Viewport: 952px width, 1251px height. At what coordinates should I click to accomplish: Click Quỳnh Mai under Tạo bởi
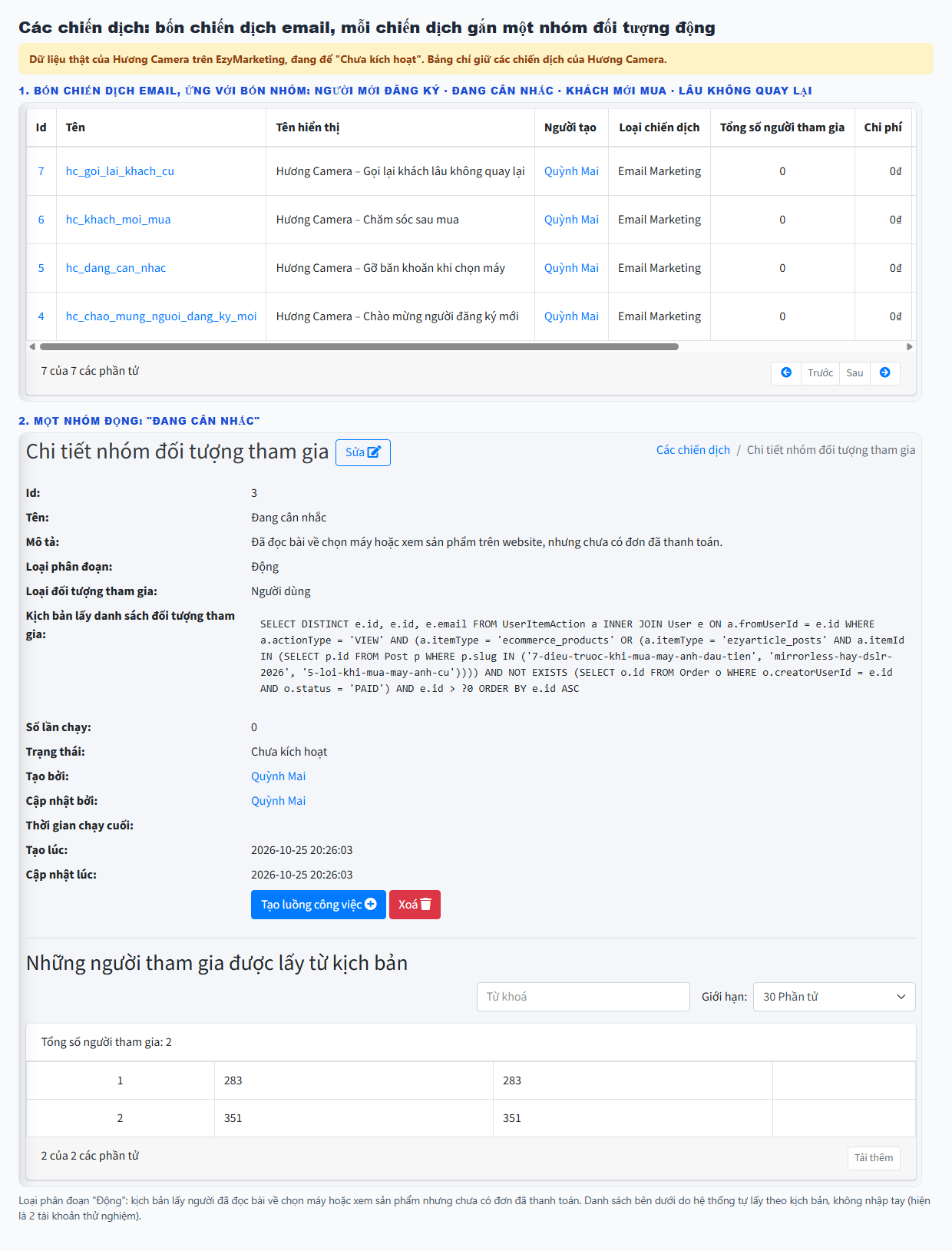278,776
